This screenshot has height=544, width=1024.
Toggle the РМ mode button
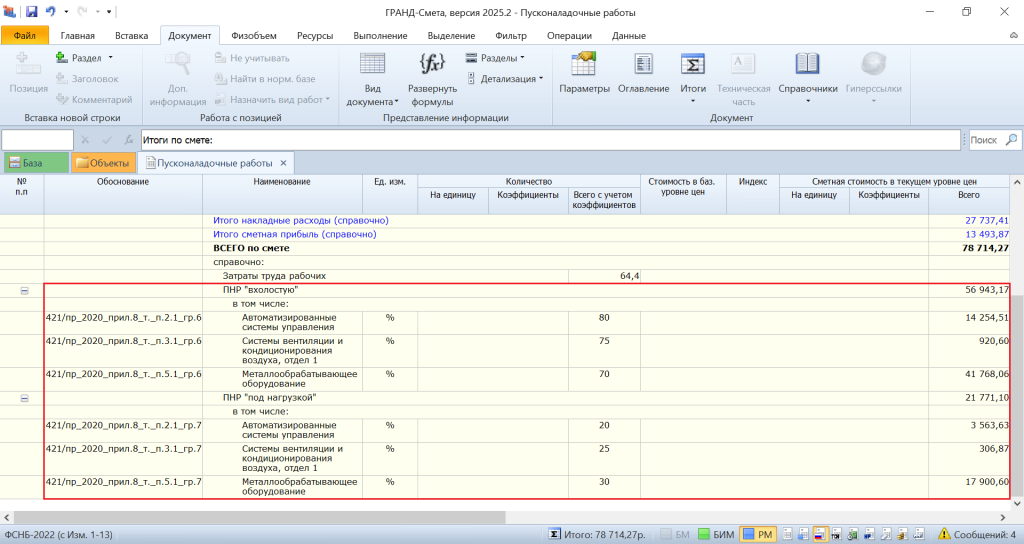tap(758, 535)
